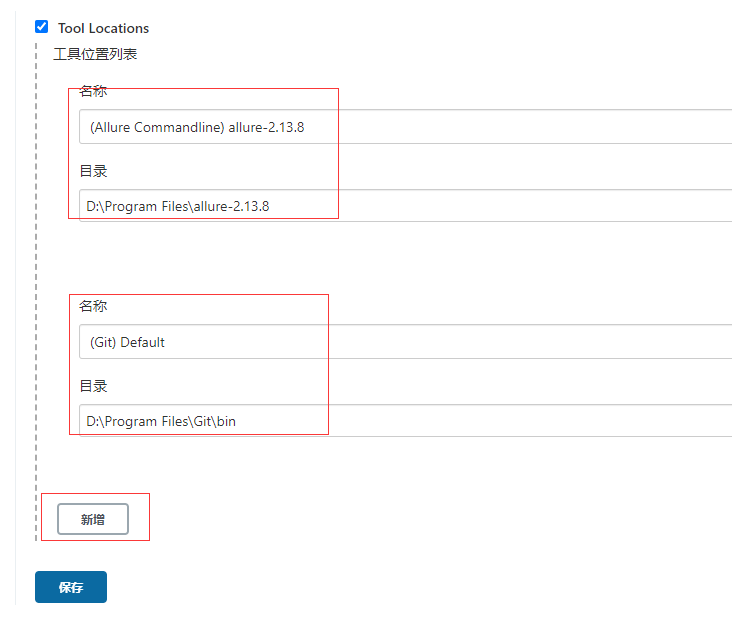The image size is (732, 617).
Task: Click the 名称 label above the Allure entry
Action: [x=93, y=91]
